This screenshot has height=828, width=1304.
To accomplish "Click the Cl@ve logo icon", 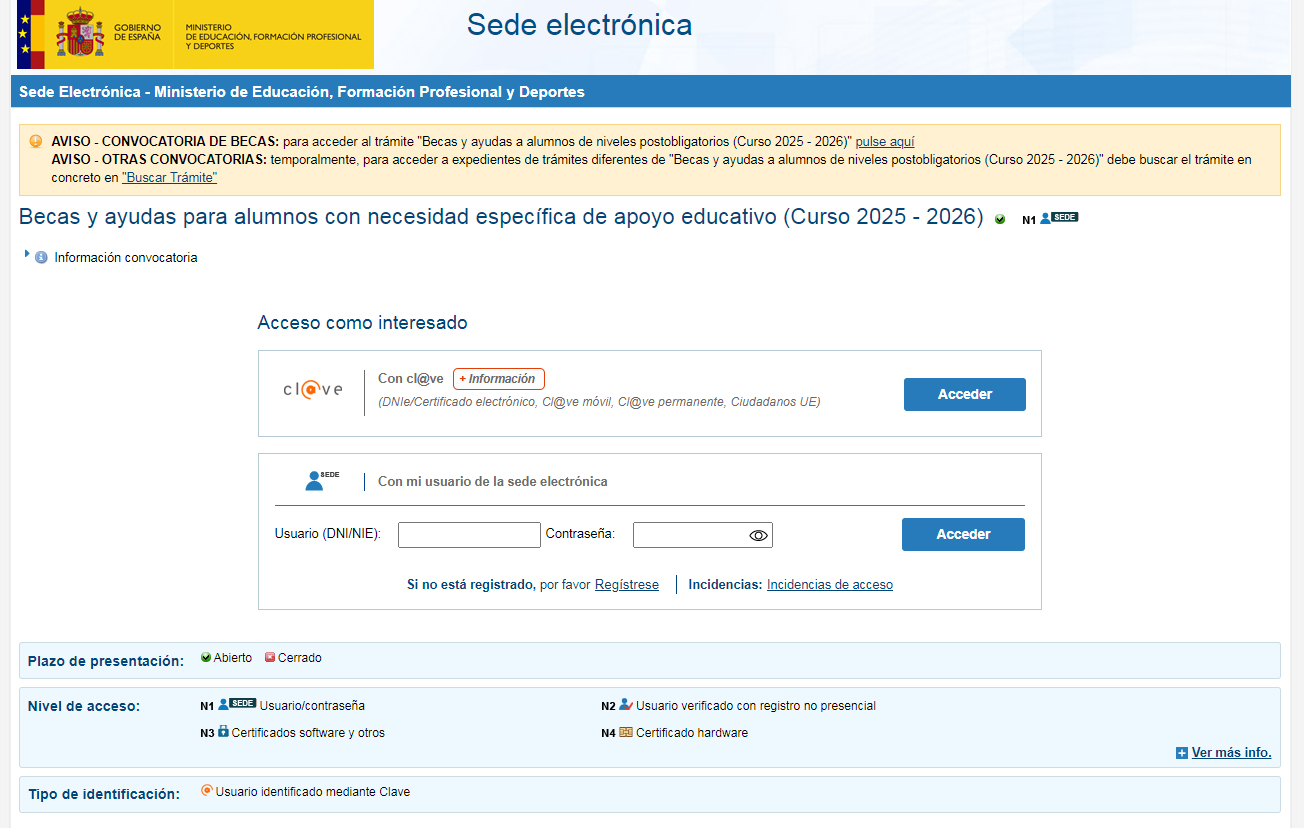I will [x=312, y=390].
